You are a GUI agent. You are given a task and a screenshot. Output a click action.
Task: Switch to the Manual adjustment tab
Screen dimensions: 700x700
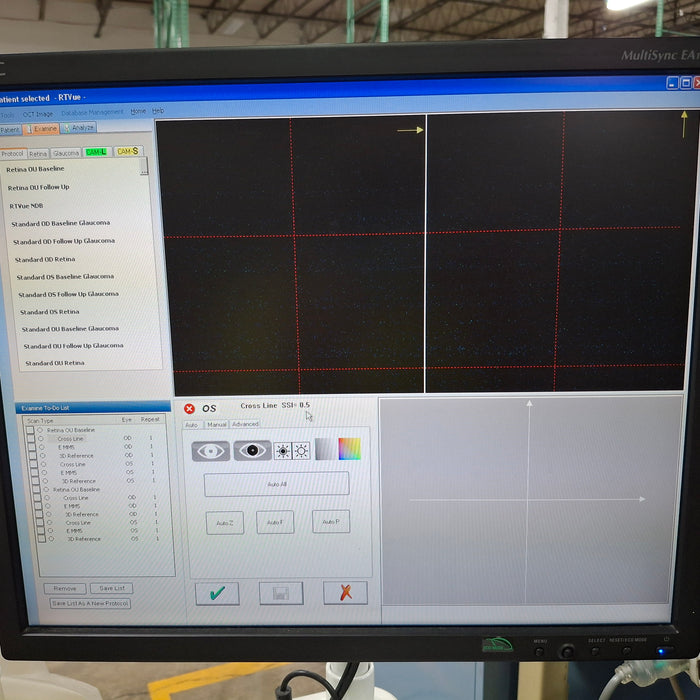pos(217,424)
